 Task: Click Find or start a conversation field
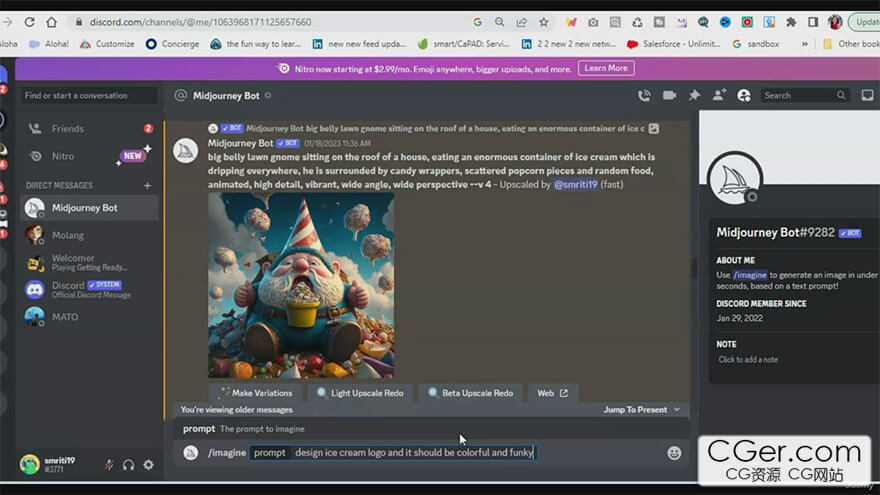(89, 95)
